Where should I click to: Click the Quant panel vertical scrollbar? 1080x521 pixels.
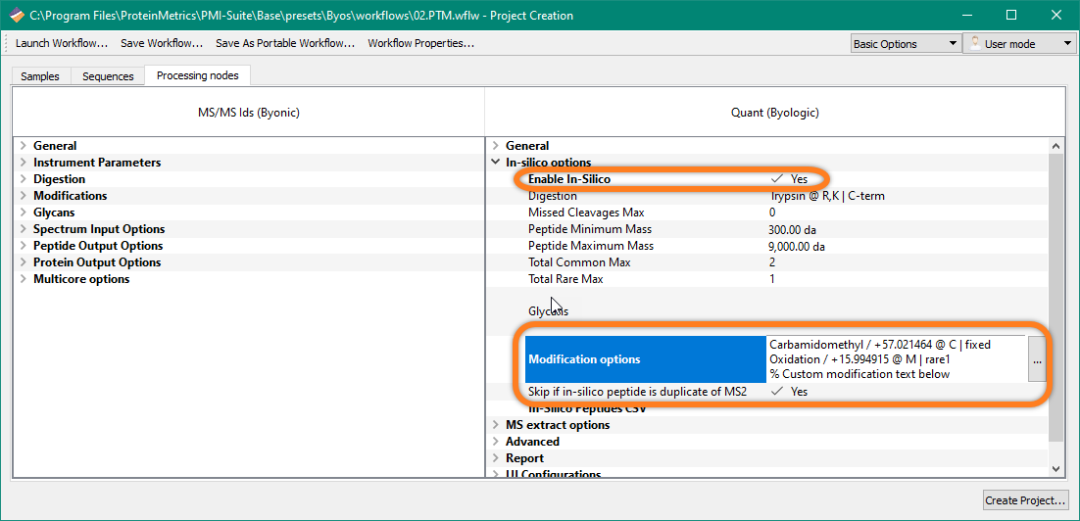[1057, 300]
